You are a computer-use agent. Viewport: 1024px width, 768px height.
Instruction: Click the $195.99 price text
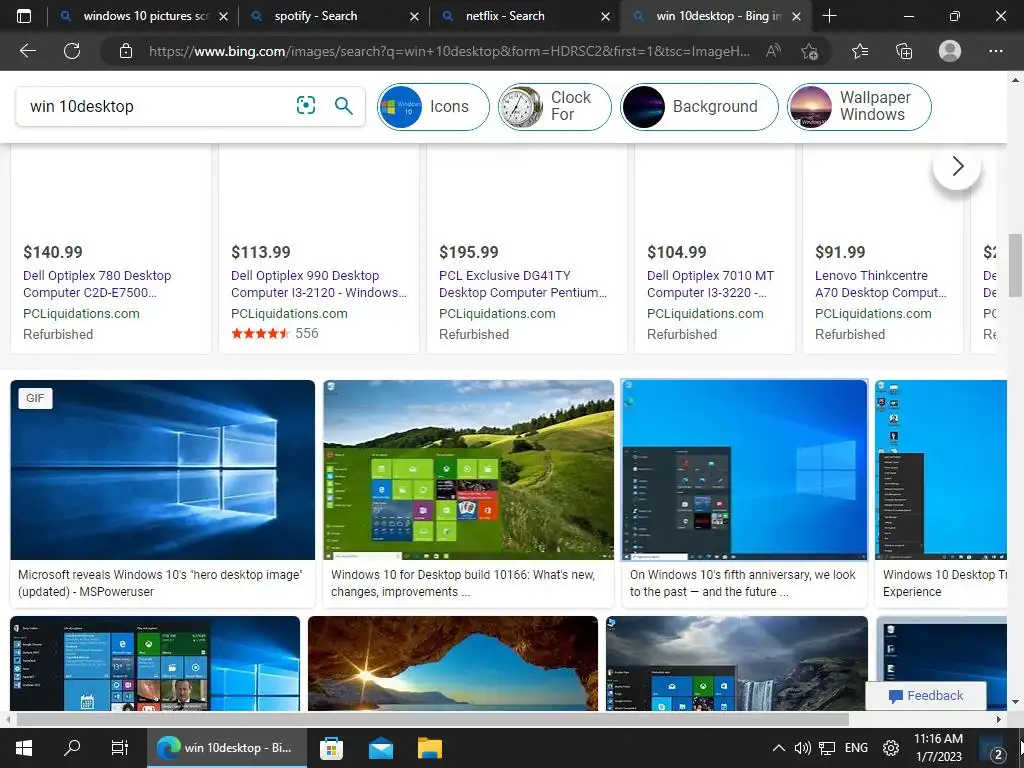469,252
